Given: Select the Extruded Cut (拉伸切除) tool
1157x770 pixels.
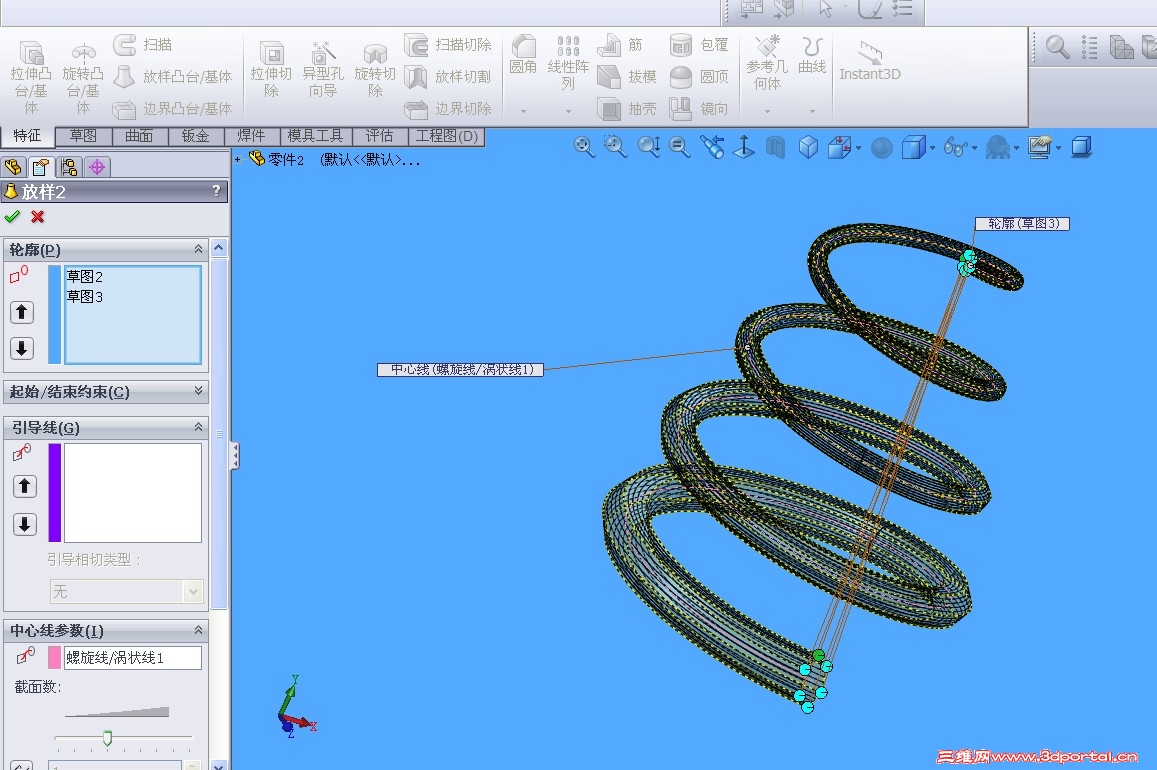Looking at the screenshot, I should coord(271,70).
